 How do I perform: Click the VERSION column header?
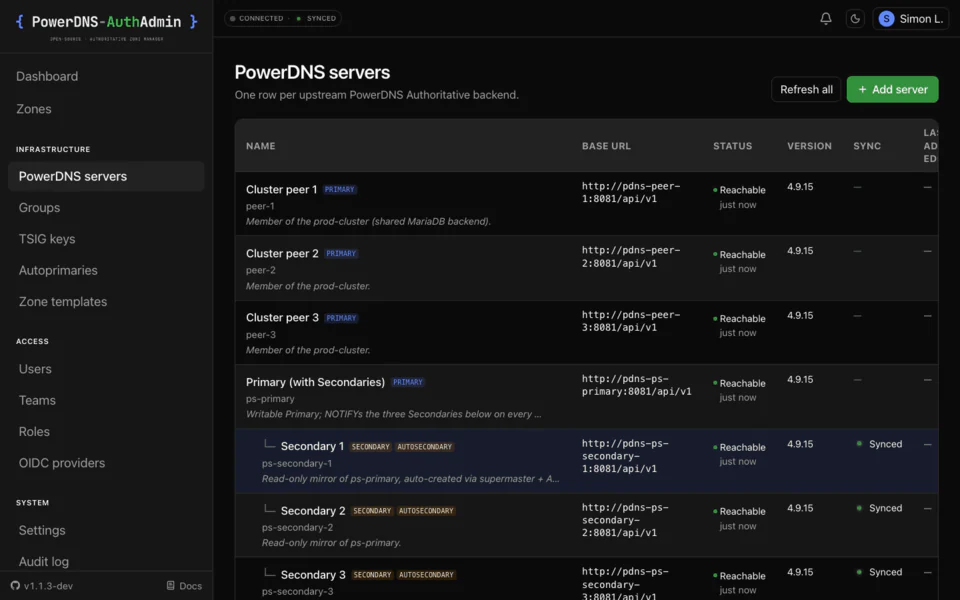[x=809, y=146]
